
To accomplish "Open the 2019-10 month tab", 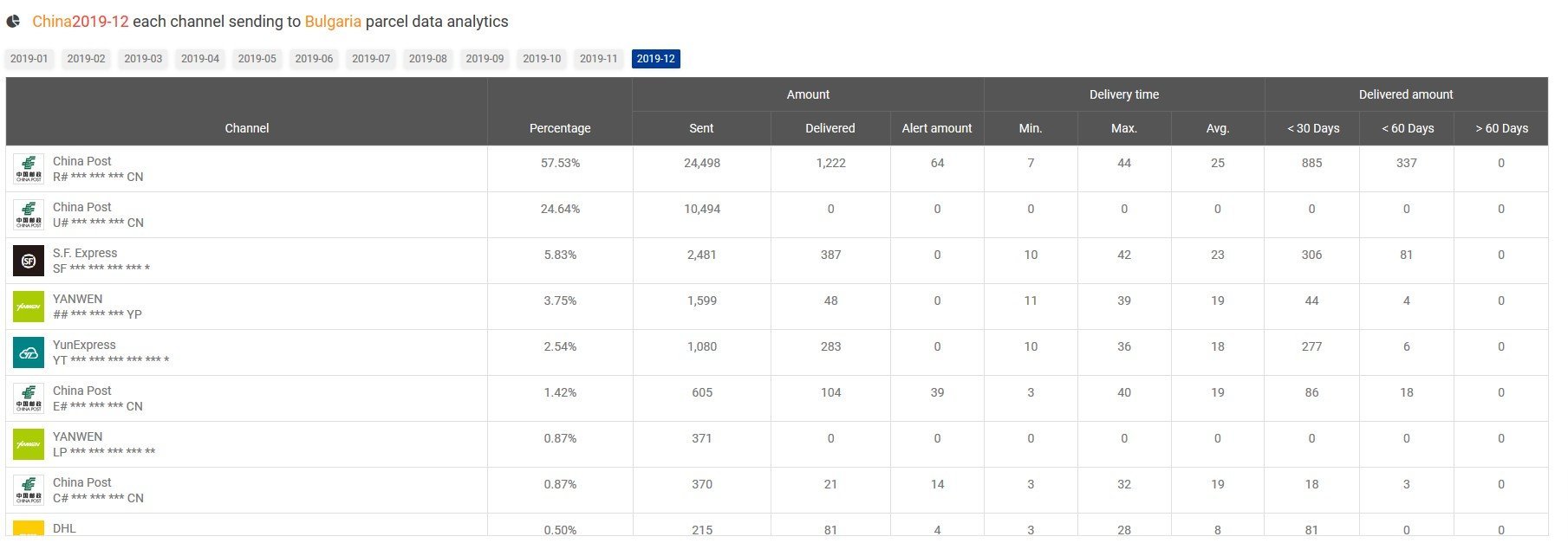I will (x=542, y=59).
